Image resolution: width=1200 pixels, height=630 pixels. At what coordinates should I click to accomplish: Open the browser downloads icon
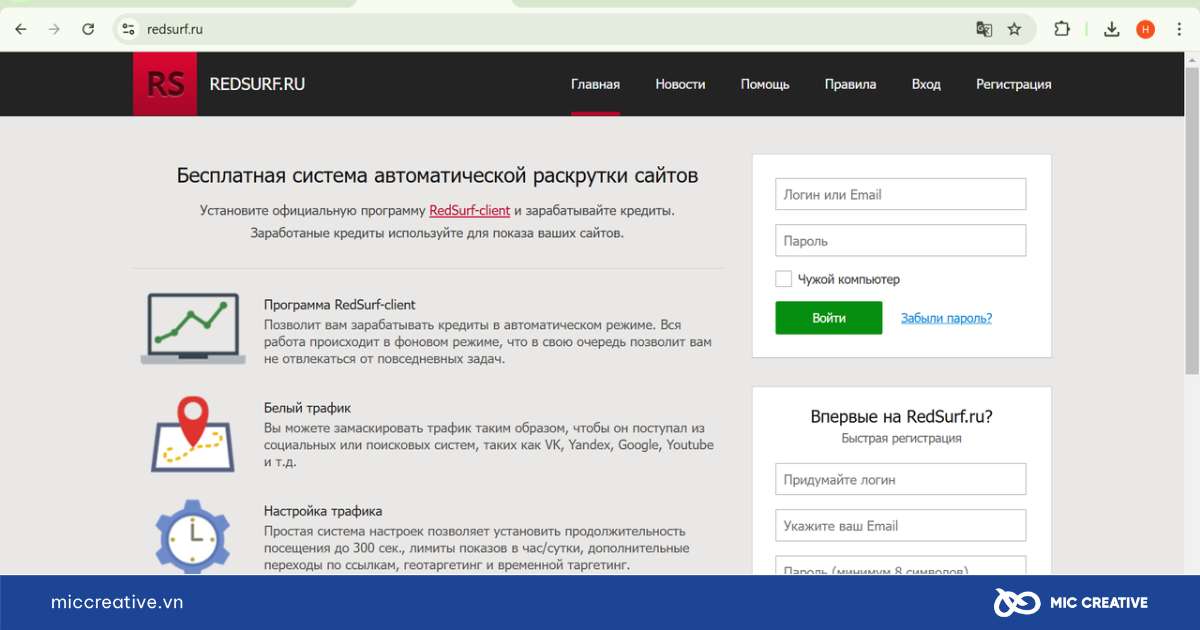tap(1111, 29)
